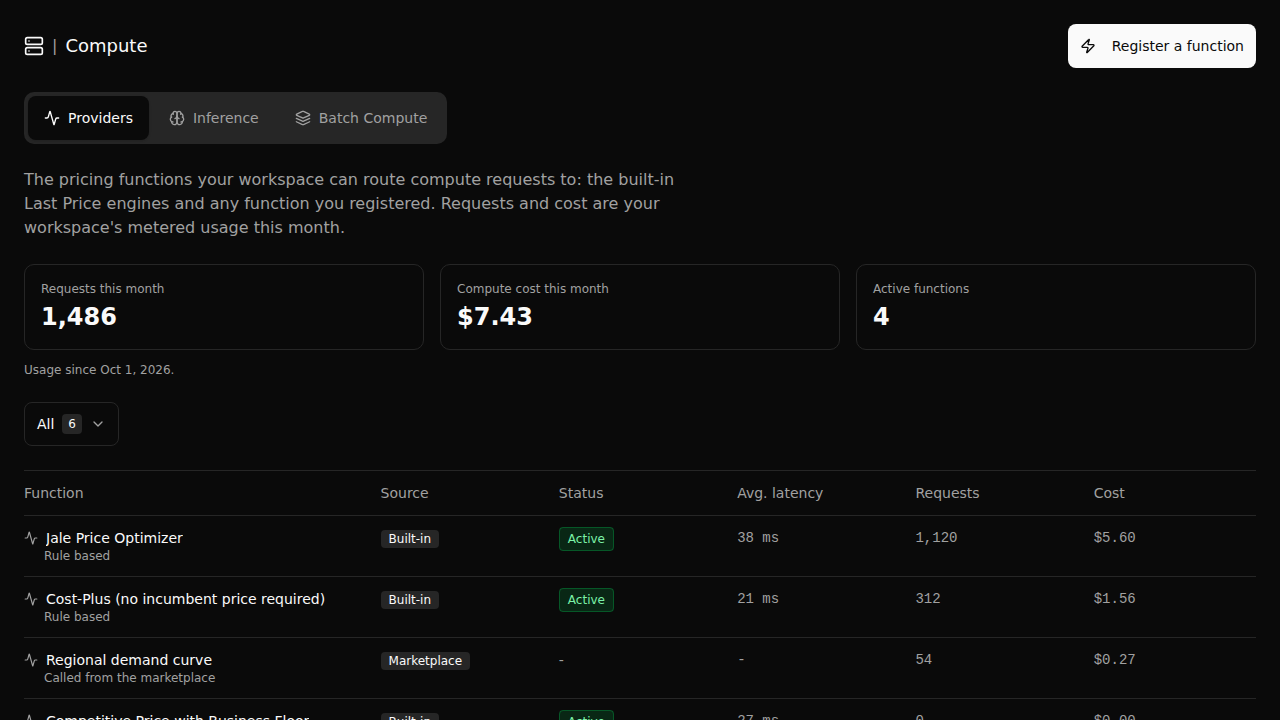Click Built-in badge for Jale Price Optimizer

[410, 539]
